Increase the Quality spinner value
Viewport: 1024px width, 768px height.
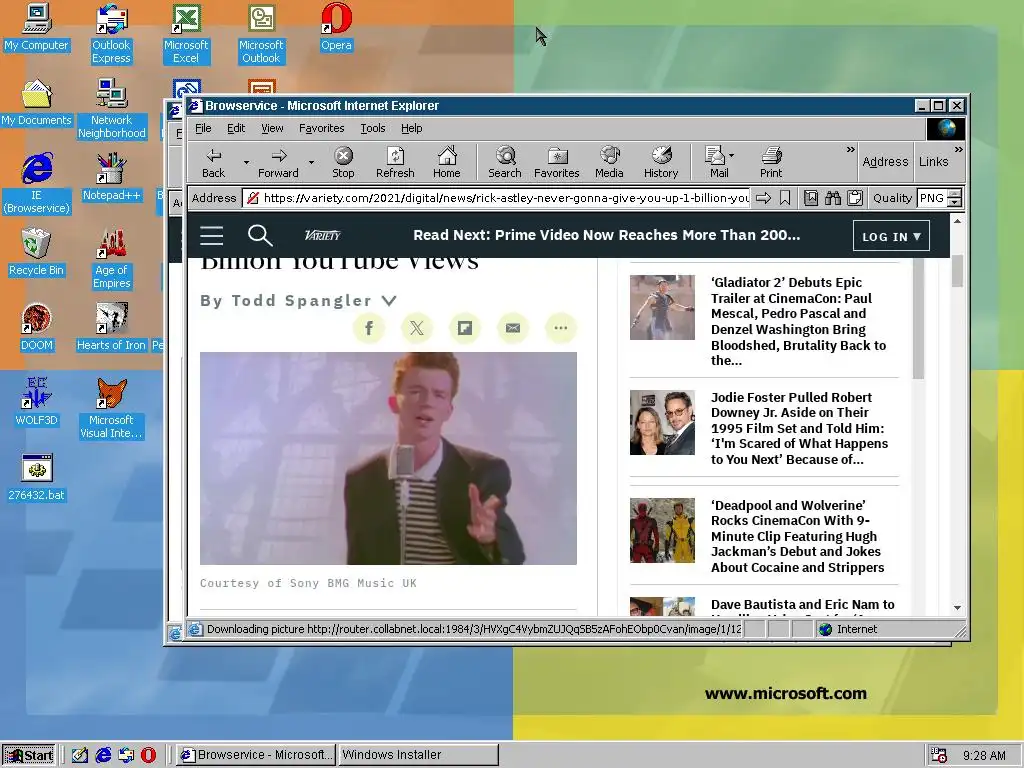(955, 193)
